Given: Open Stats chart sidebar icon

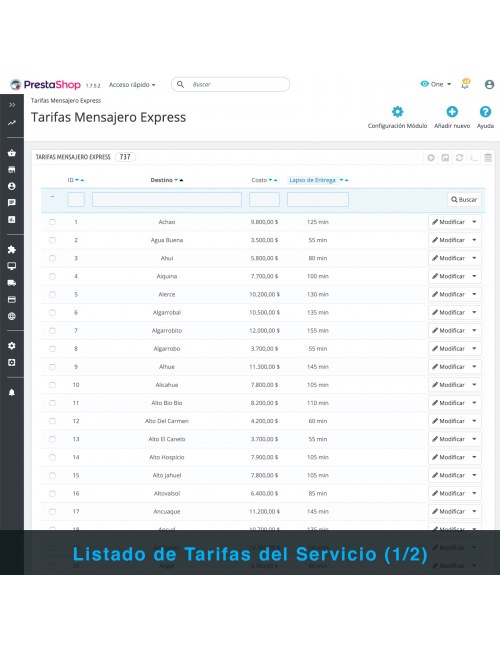Looking at the screenshot, I should [x=12, y=219].
